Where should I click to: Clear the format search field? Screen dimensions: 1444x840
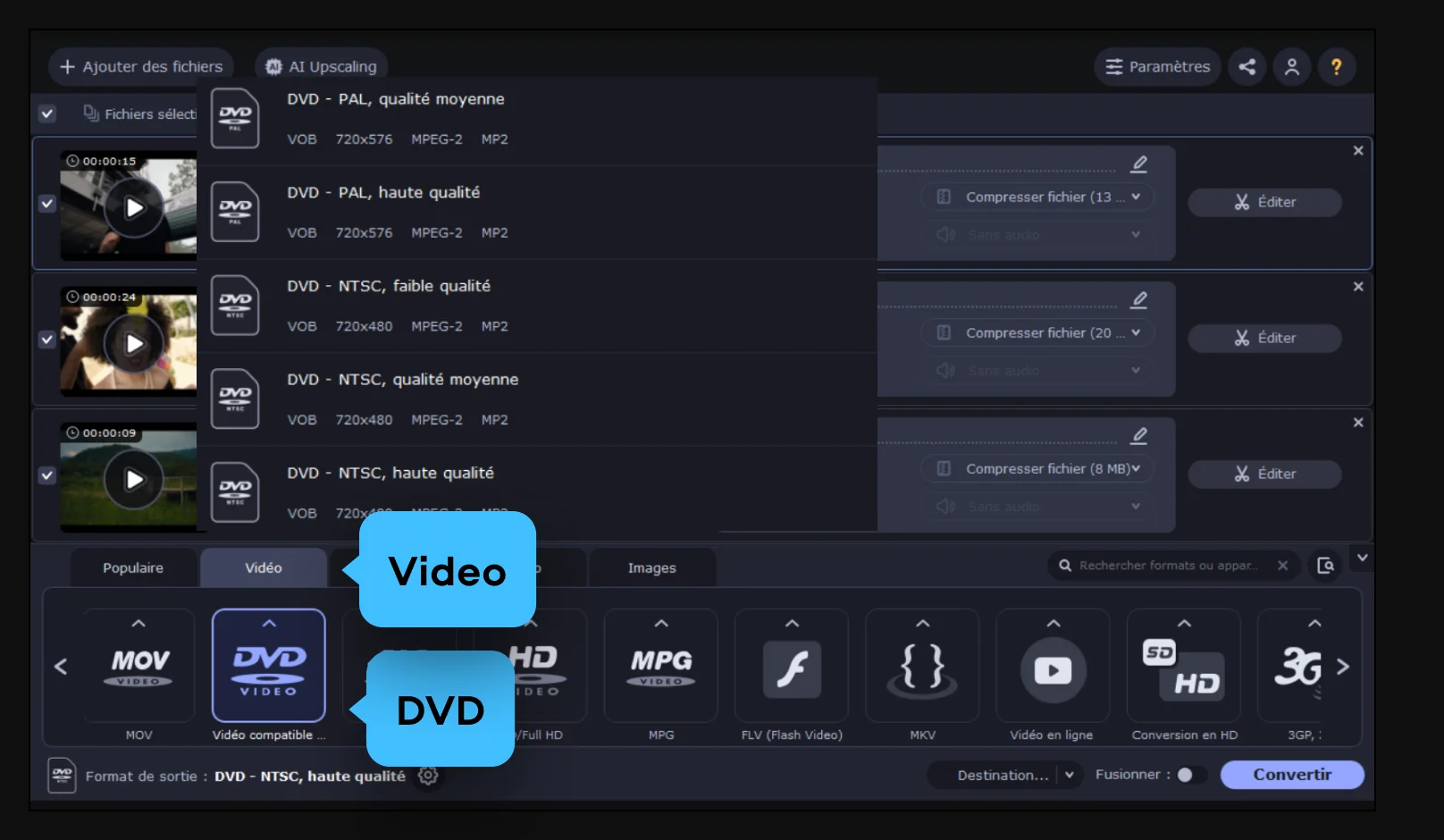pyautogui.click(x=1283, y=566)
